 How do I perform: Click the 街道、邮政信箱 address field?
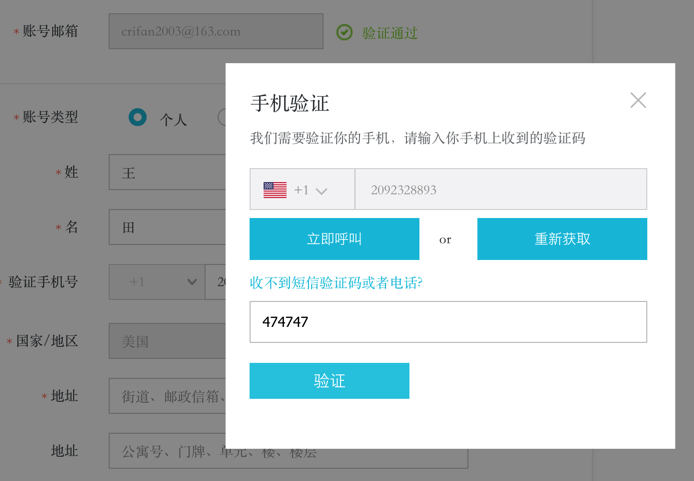pyautogui.click(x=168, y=396)
